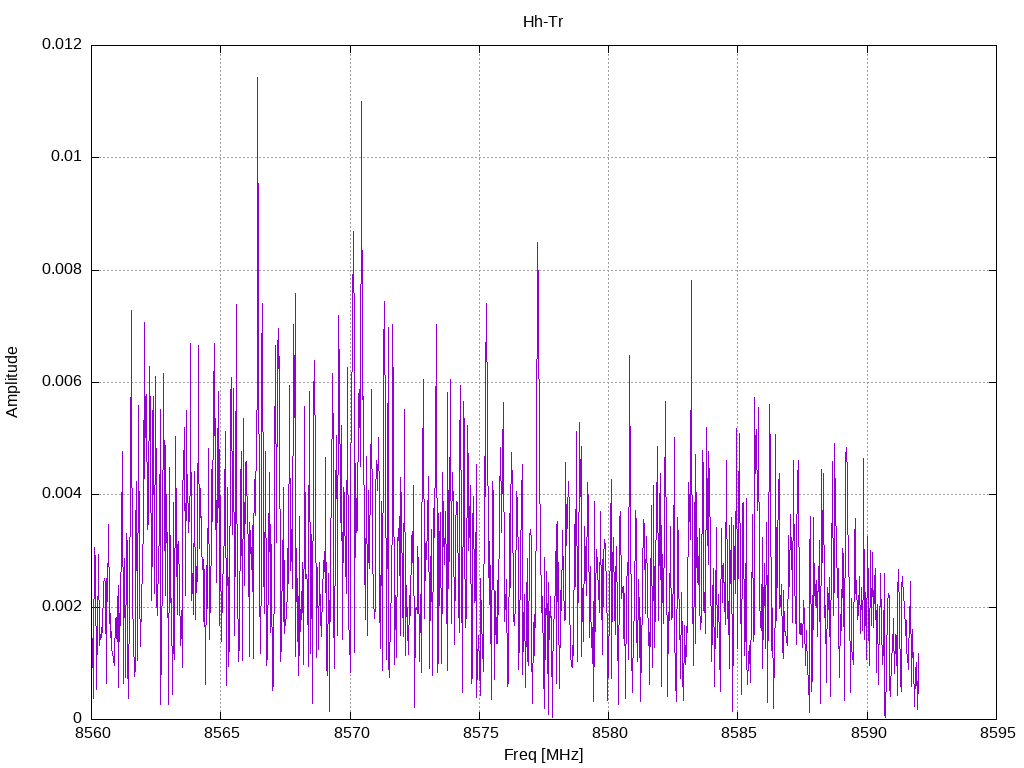The width and height of the screenshot is (1024, 768).
Task: Click the x-axis tick 8570
Action: pyautogui.click(x=351, y=733)
